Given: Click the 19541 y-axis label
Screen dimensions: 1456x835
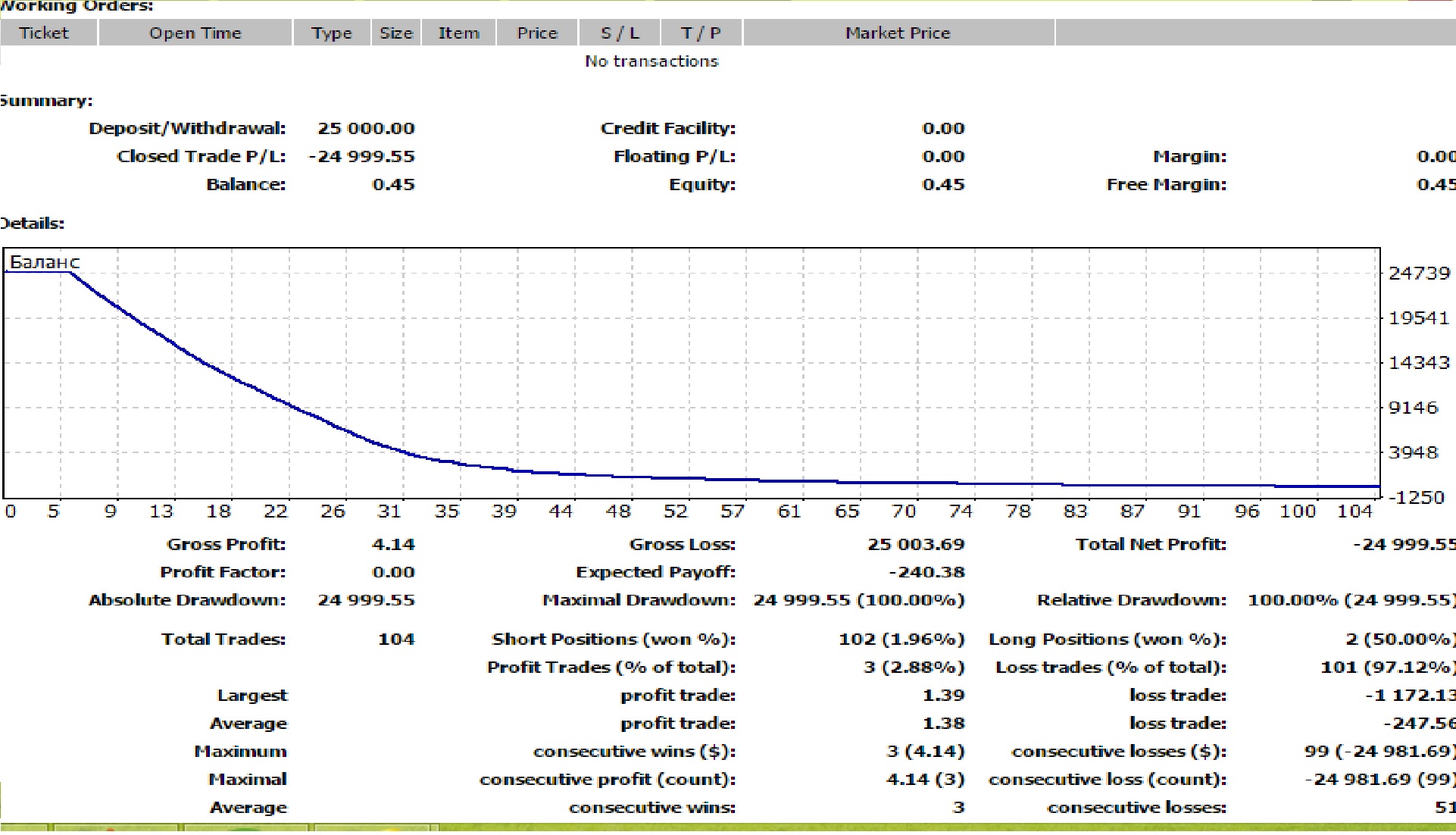Looking at the screenshot, I should pyautogui.click(x=1419, y=318).
